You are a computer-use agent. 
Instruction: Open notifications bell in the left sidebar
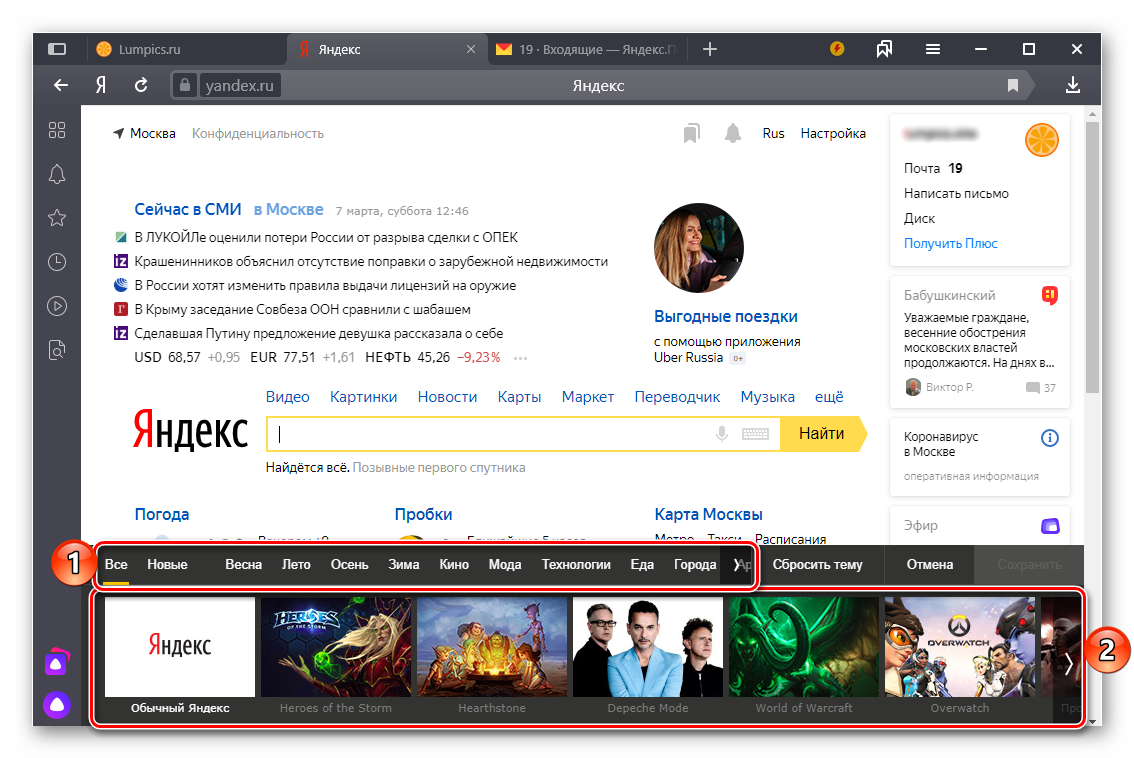click(56, 174)
